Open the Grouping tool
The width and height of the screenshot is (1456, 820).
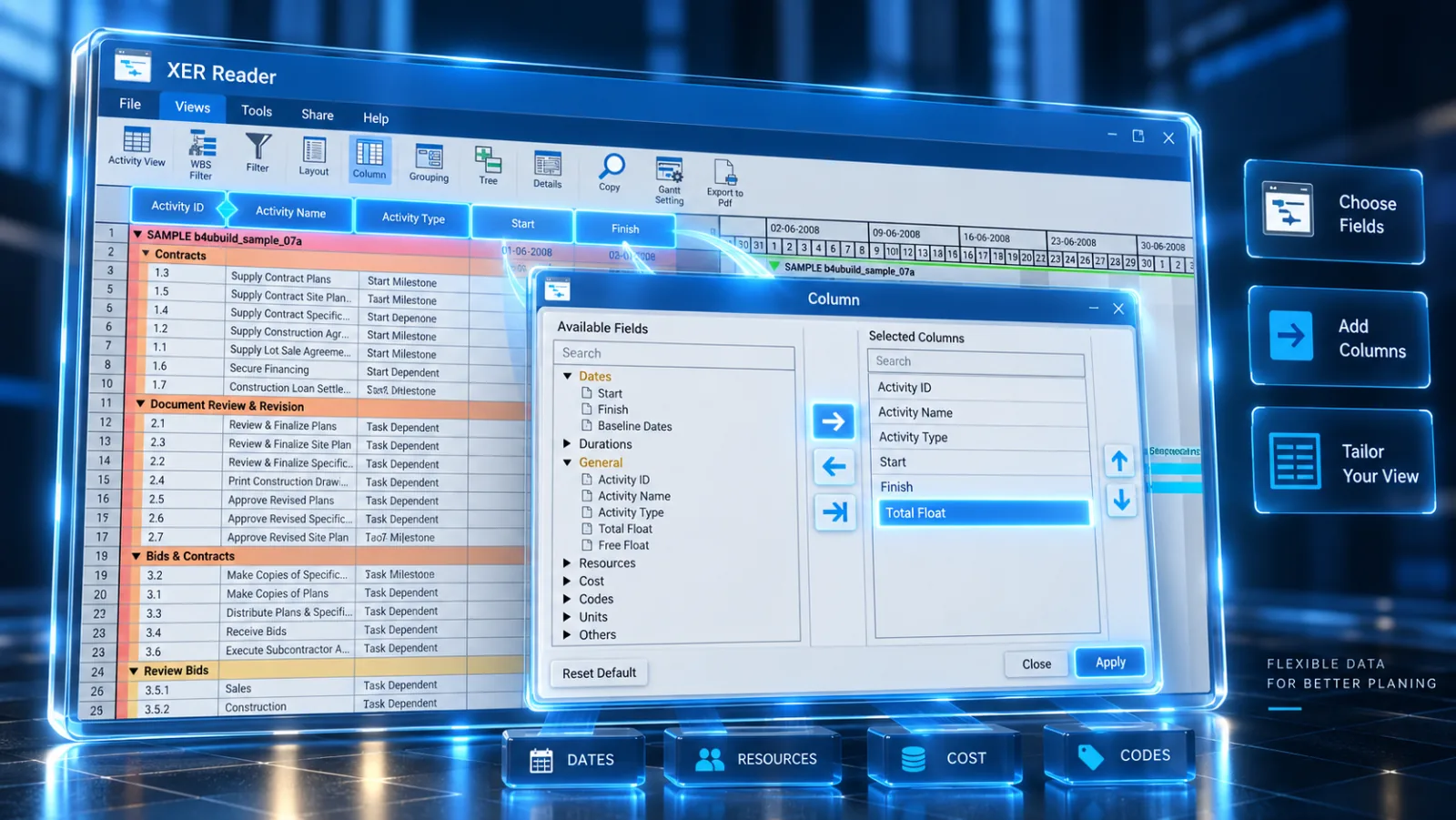(429, 157)
